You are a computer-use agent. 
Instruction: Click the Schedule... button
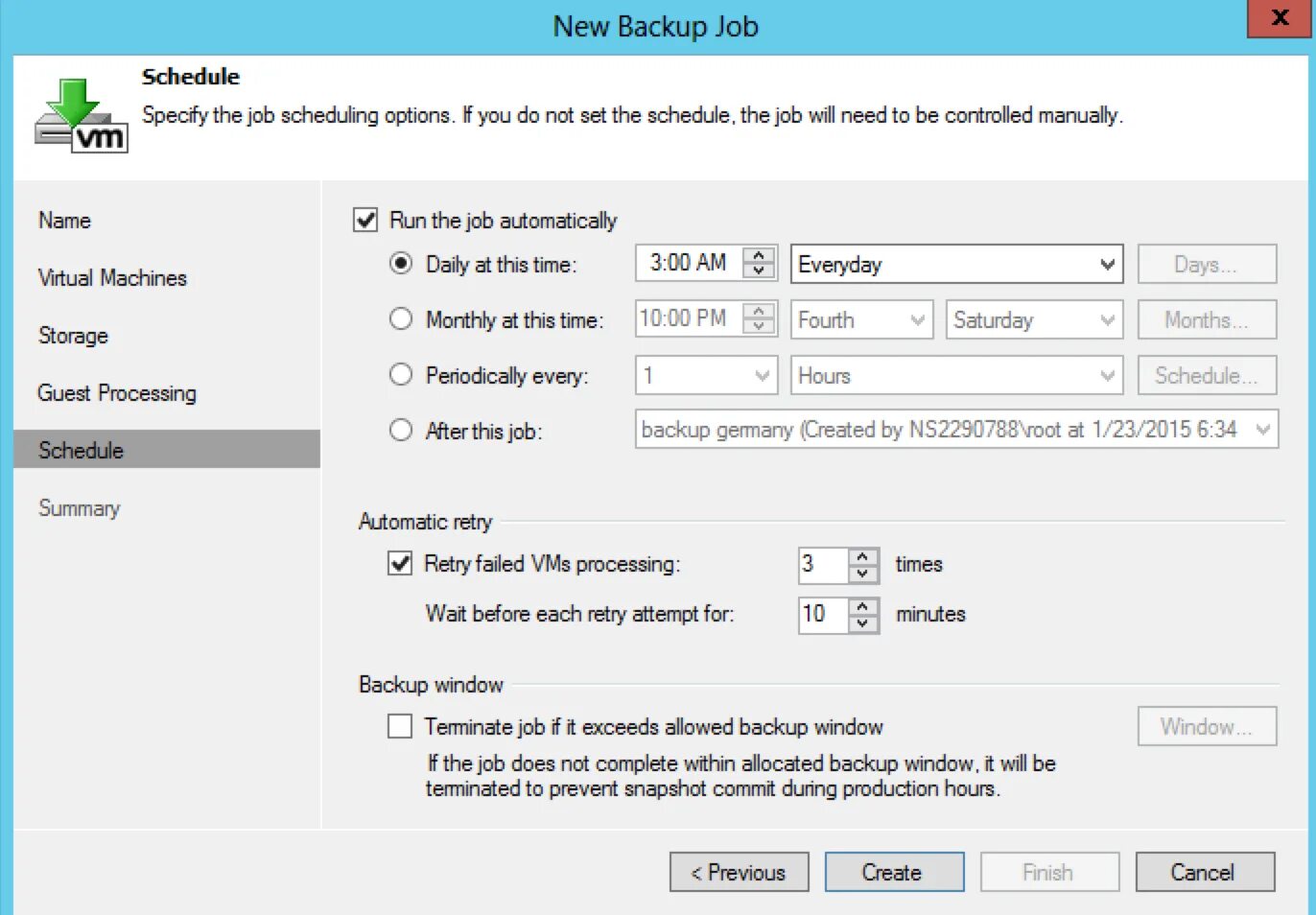1207,375
